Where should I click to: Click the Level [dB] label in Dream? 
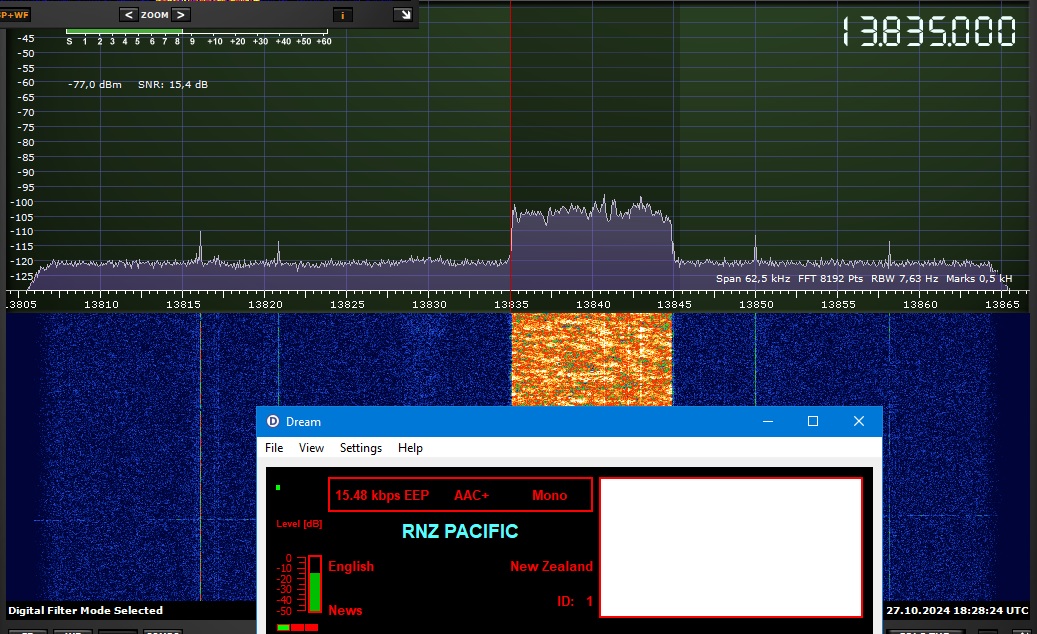(x=299, y=524)
